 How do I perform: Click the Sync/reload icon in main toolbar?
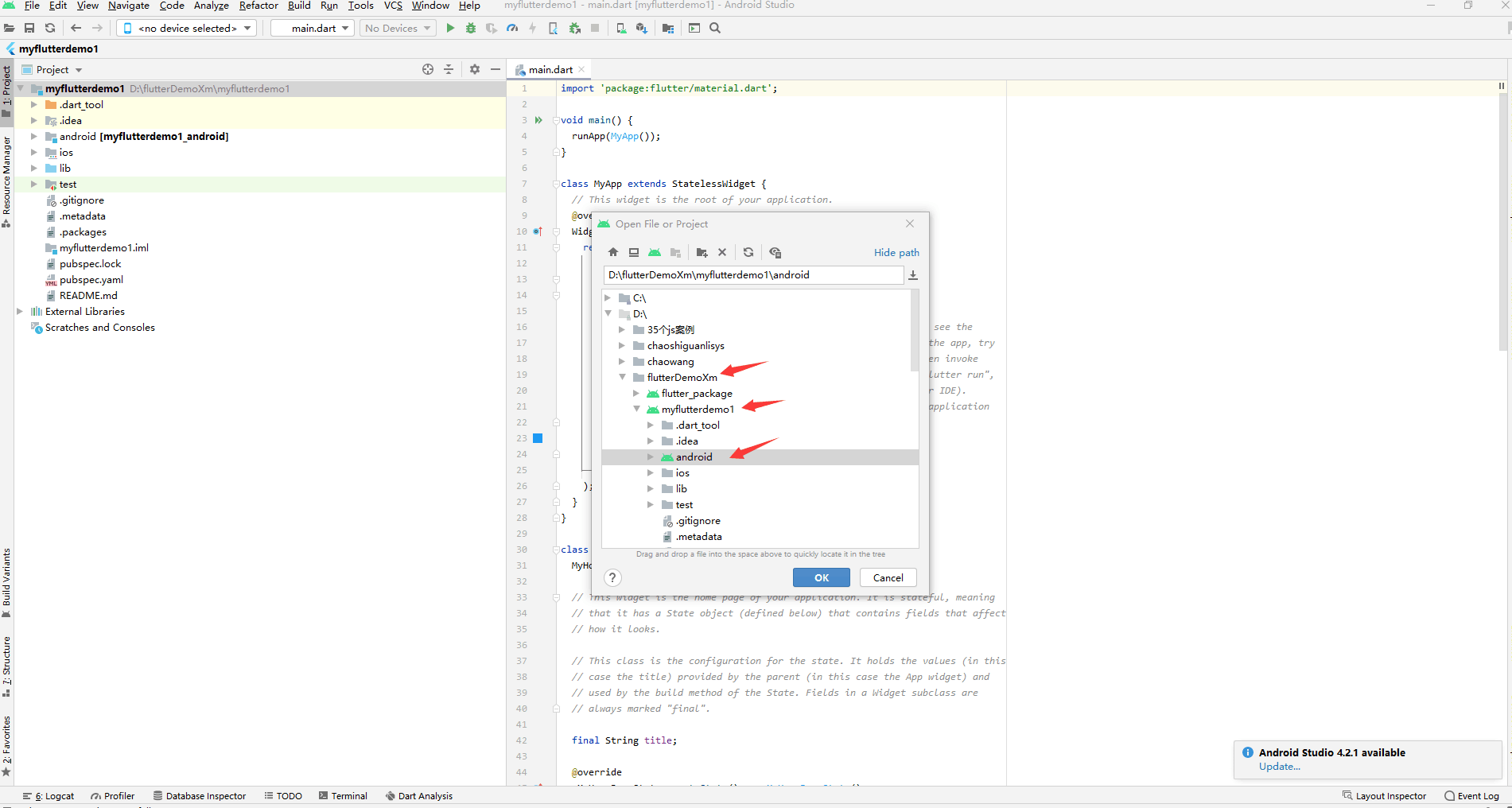(x=50, y=28)
